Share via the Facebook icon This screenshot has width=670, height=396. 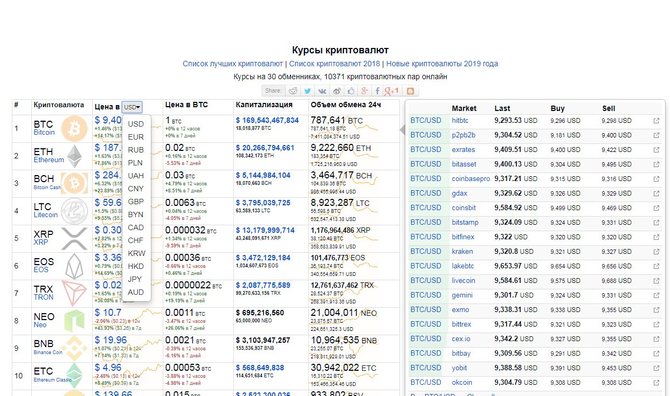(377, 91)
